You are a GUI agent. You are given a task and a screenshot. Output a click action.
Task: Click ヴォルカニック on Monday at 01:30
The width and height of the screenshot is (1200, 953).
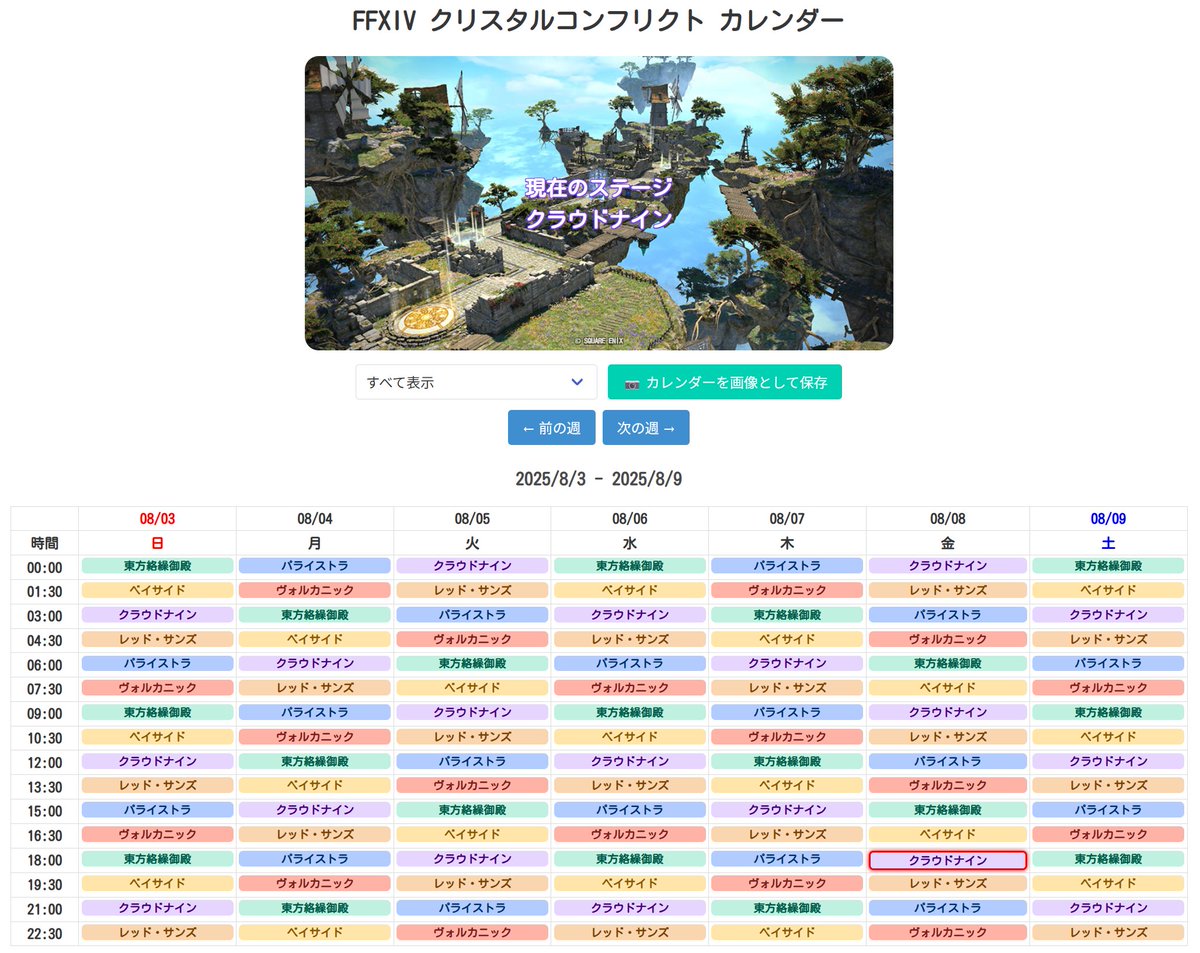315,590
